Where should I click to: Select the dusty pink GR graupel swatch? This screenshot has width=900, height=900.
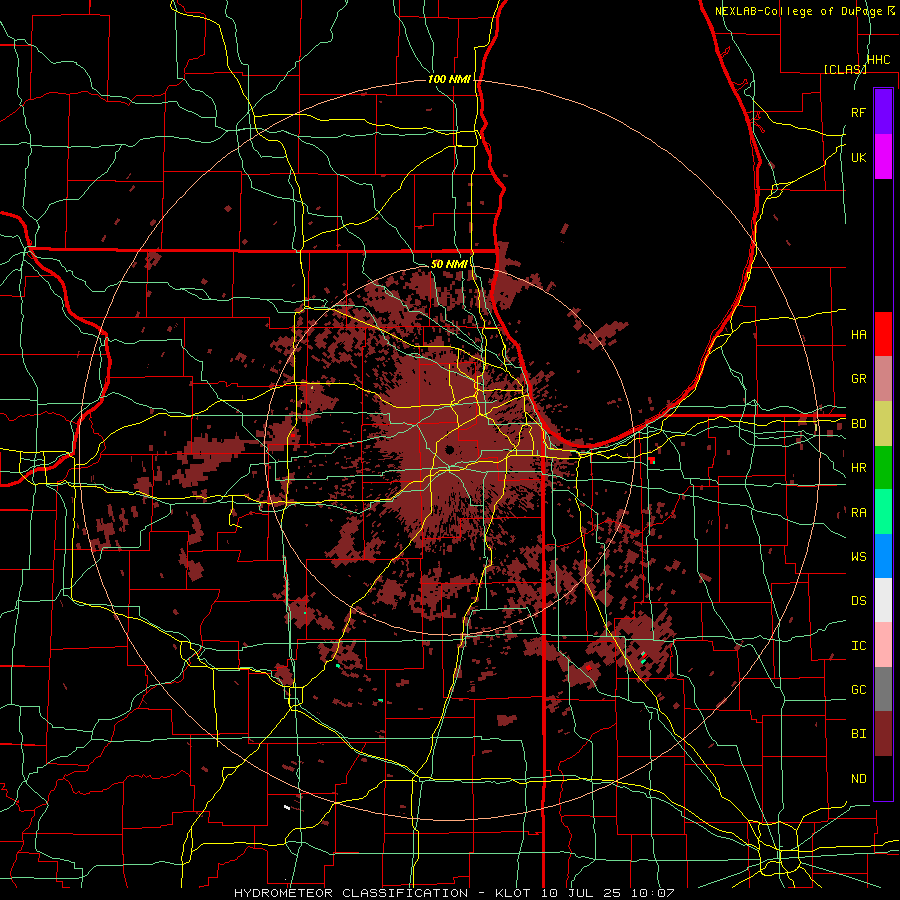click(x=883, y=379)
